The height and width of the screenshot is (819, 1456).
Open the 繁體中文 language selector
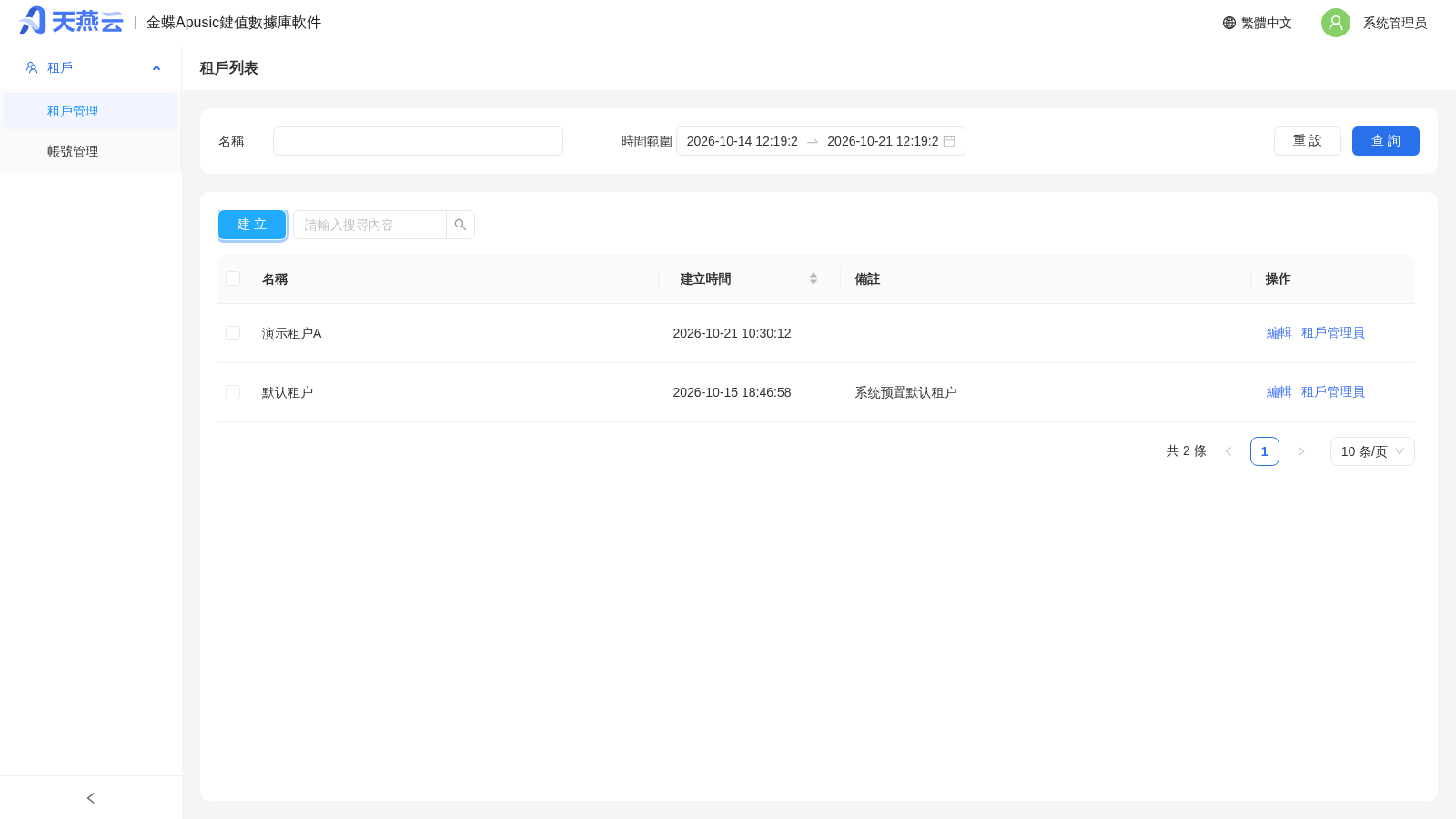pos(1258,23)
